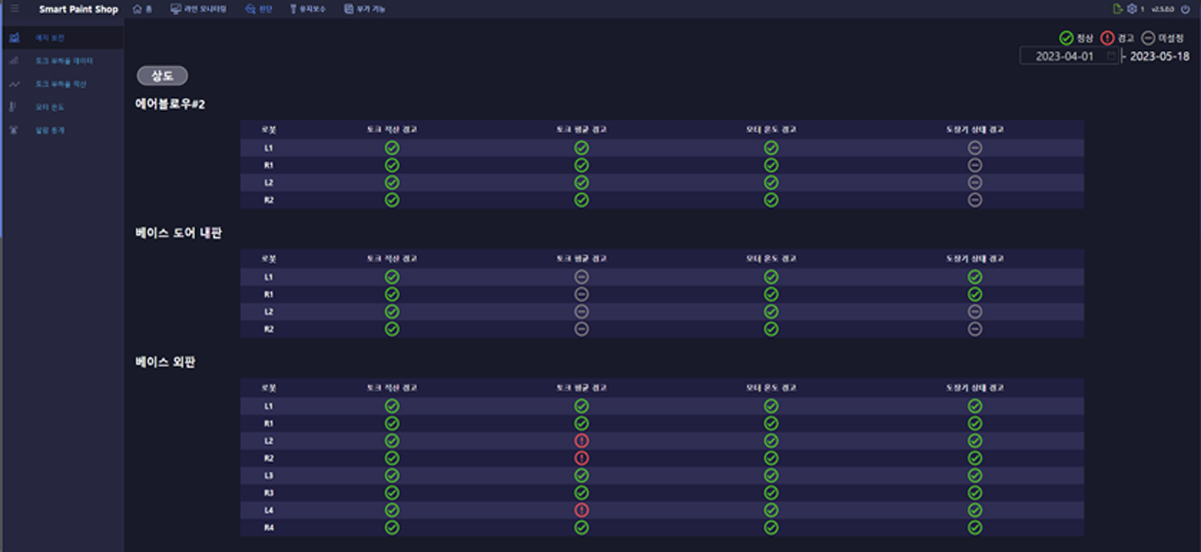This screenshot has width=1201, height=552.
Task: Click 베이스 도어 내판 L2 모터 온도 green icon
Action: click(x=771, y=311)
